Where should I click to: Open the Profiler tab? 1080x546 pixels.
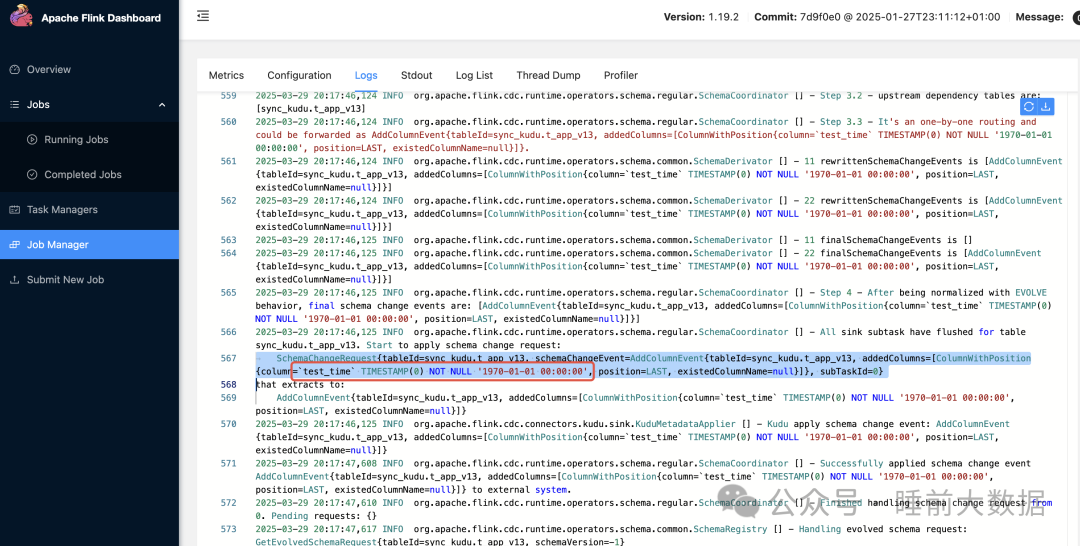(x=621, y=76)
